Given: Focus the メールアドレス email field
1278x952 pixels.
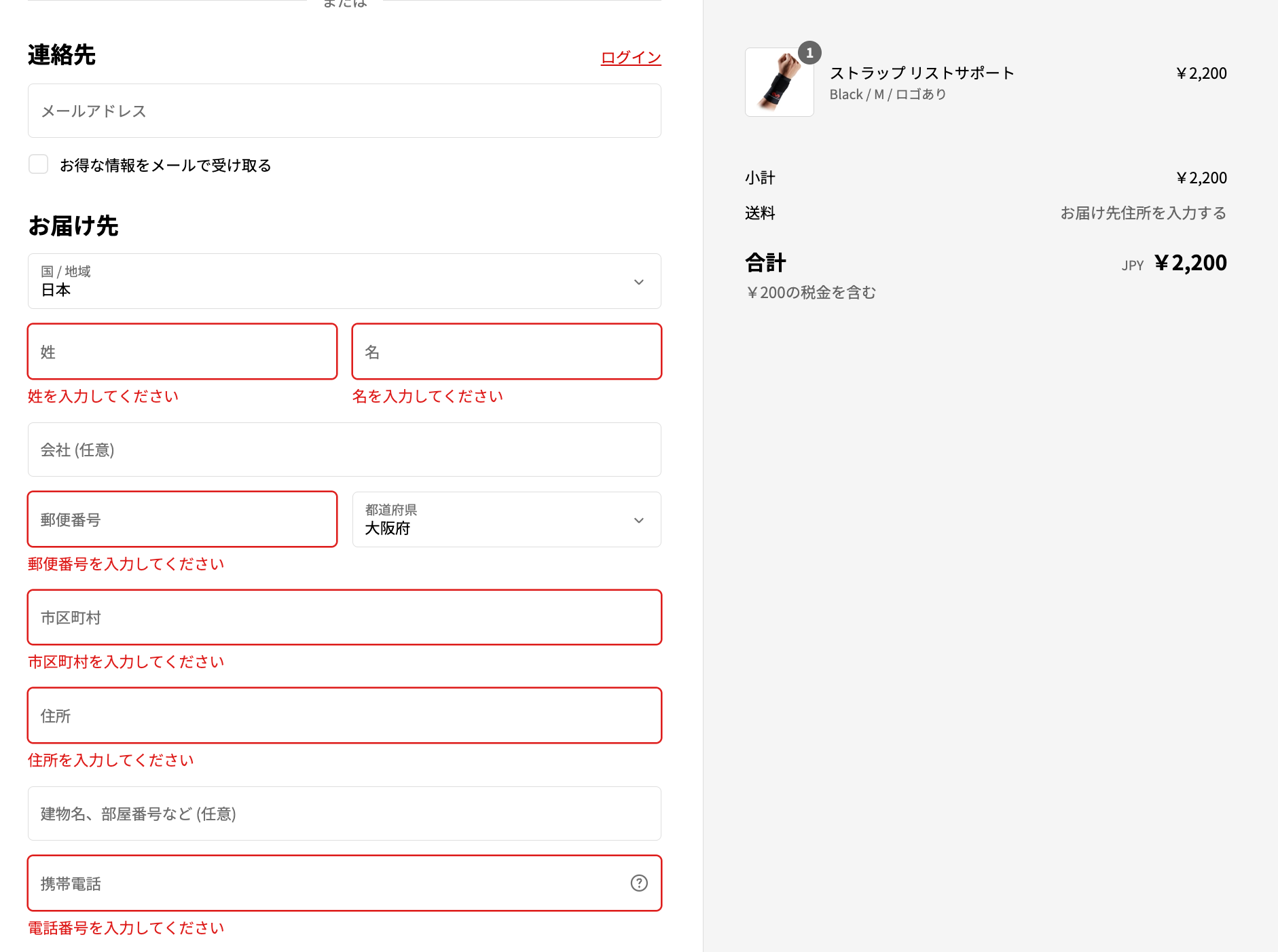Looking at the screenshot, I should (344, 111).
